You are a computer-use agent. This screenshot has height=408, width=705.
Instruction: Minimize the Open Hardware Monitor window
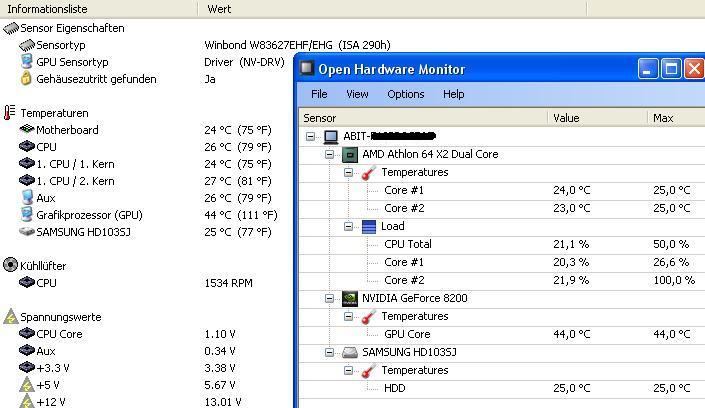coord(648,69)
